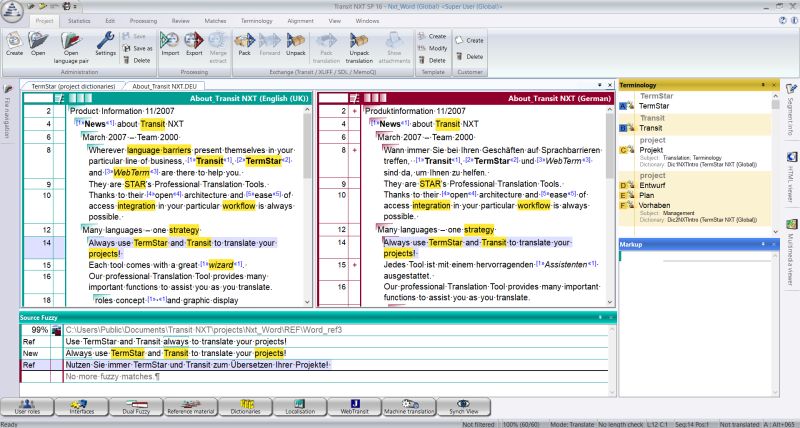Click German target pane vertical scrollbar

(x=610, y=207)
